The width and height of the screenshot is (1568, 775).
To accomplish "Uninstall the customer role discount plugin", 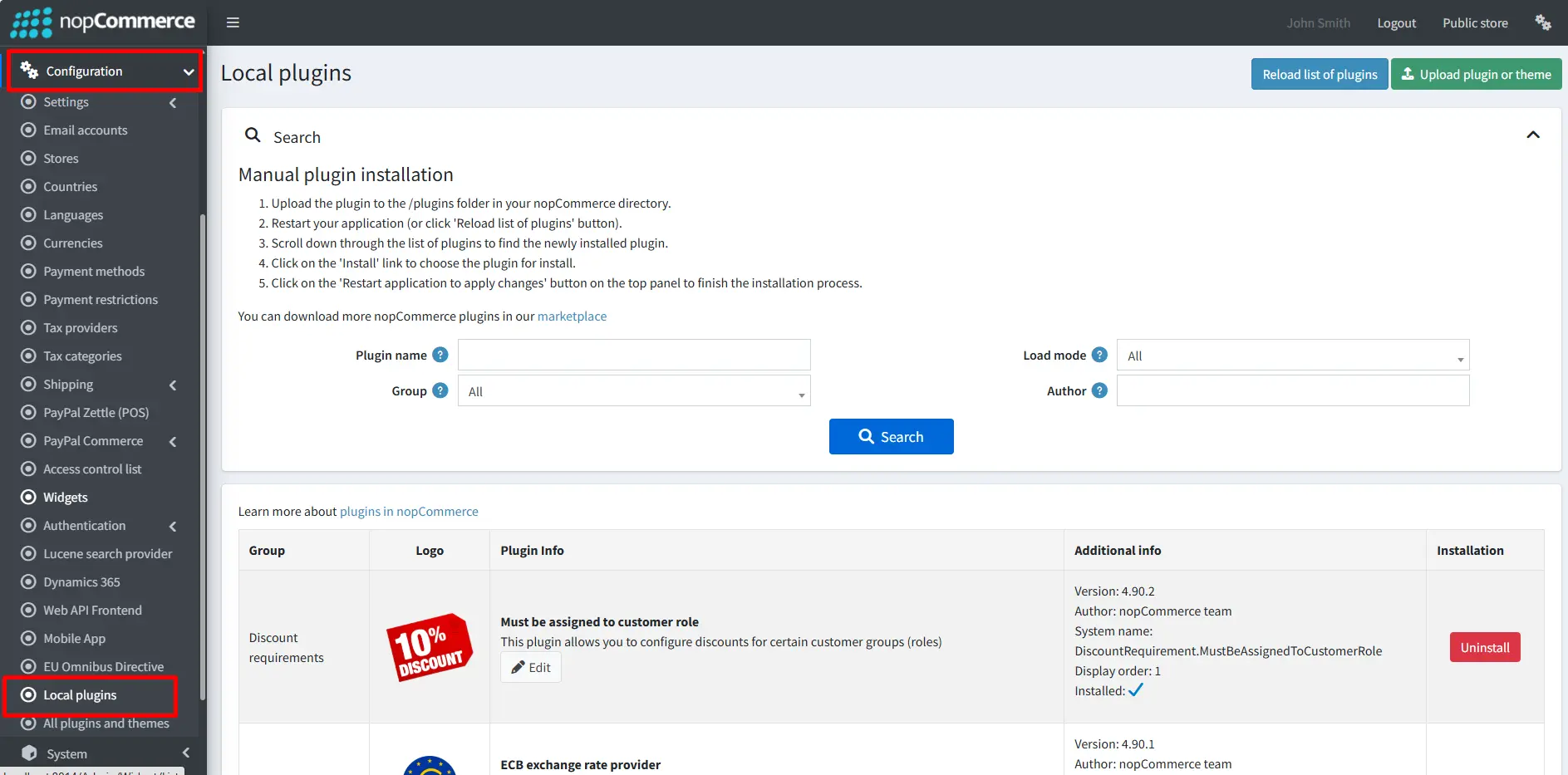I will (1485, 647).
